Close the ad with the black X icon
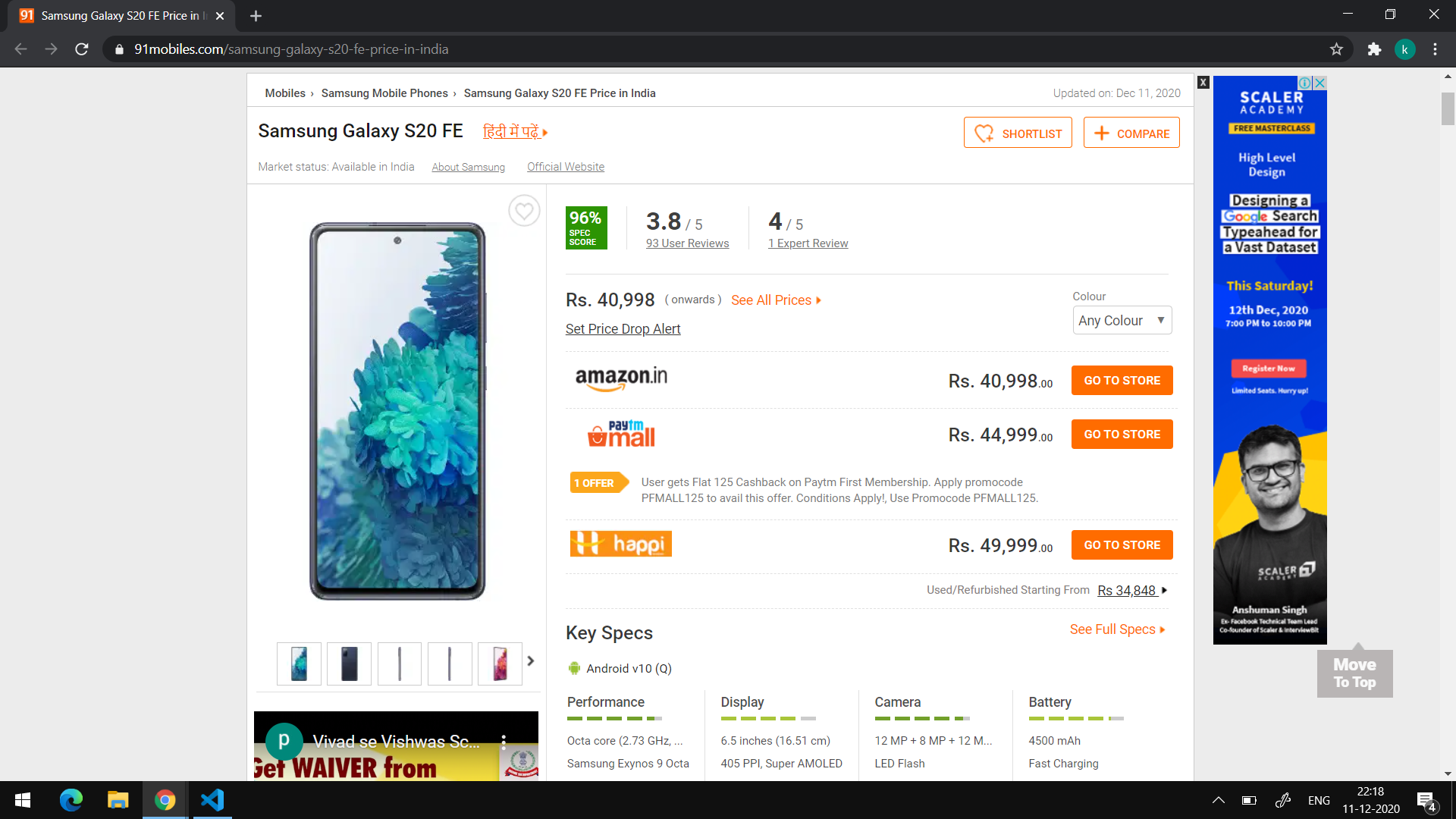 [x=1203, y=82]
